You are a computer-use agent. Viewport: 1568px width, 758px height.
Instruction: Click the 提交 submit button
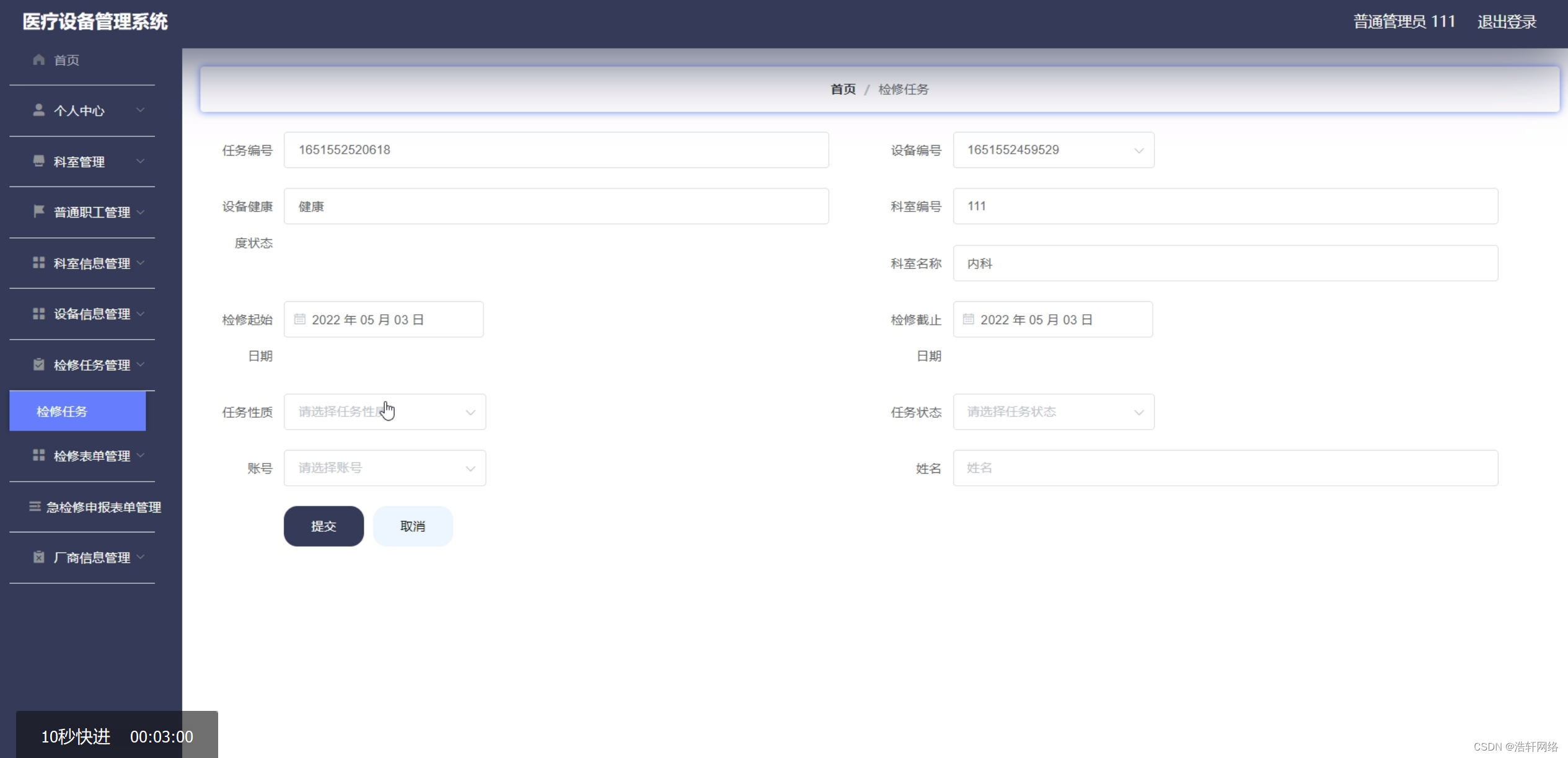323,526
